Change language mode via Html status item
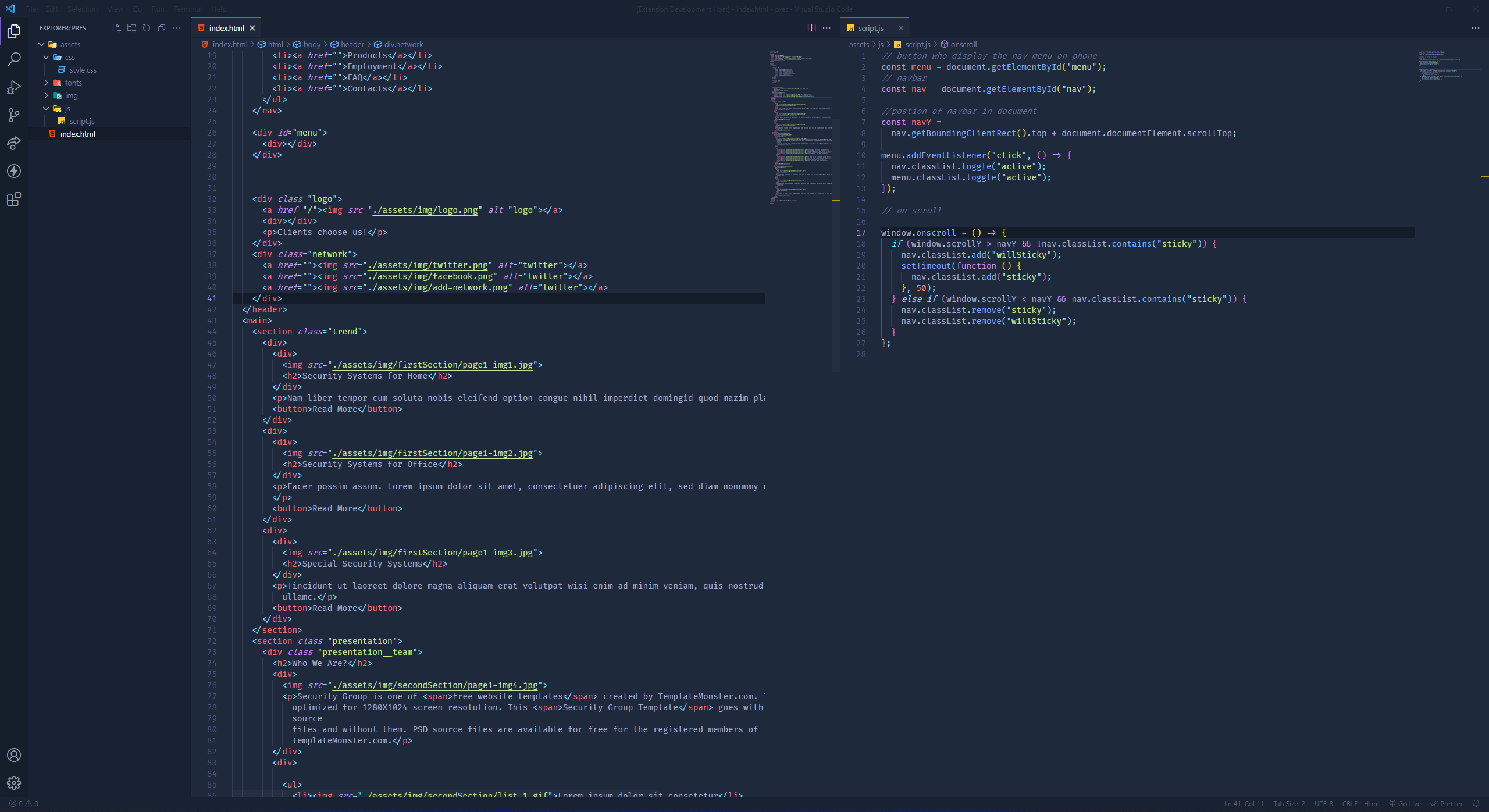 pos(1371,804)
